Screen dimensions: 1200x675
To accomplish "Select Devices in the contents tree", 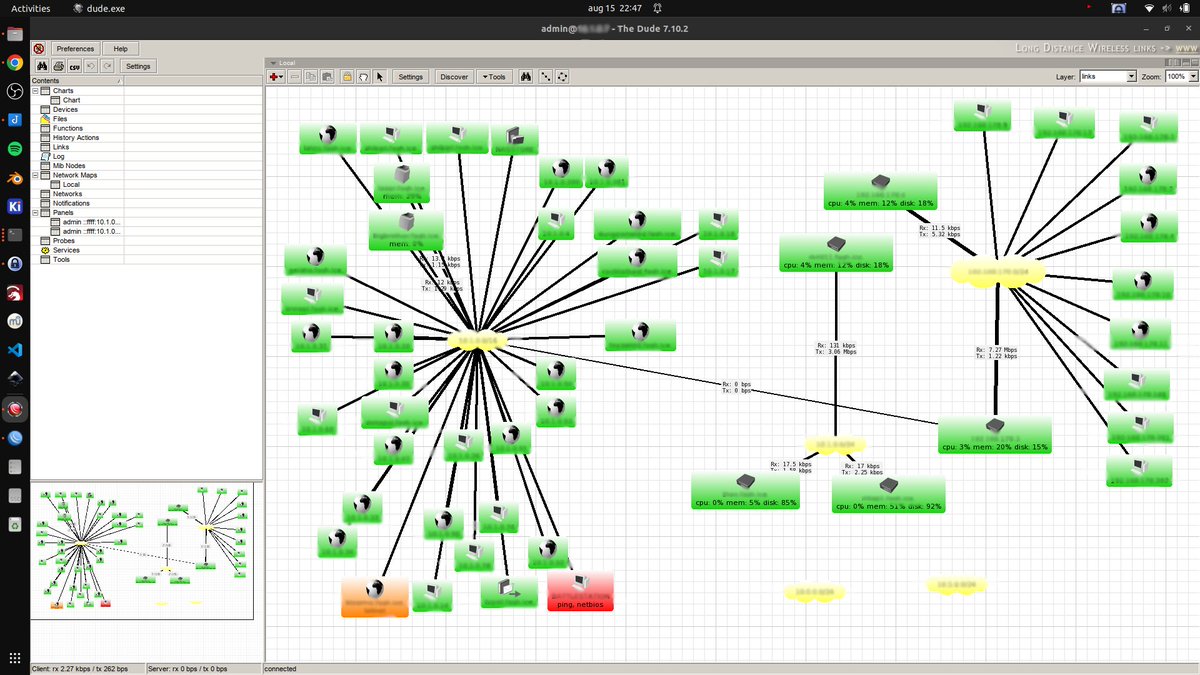I will point(65,110).
